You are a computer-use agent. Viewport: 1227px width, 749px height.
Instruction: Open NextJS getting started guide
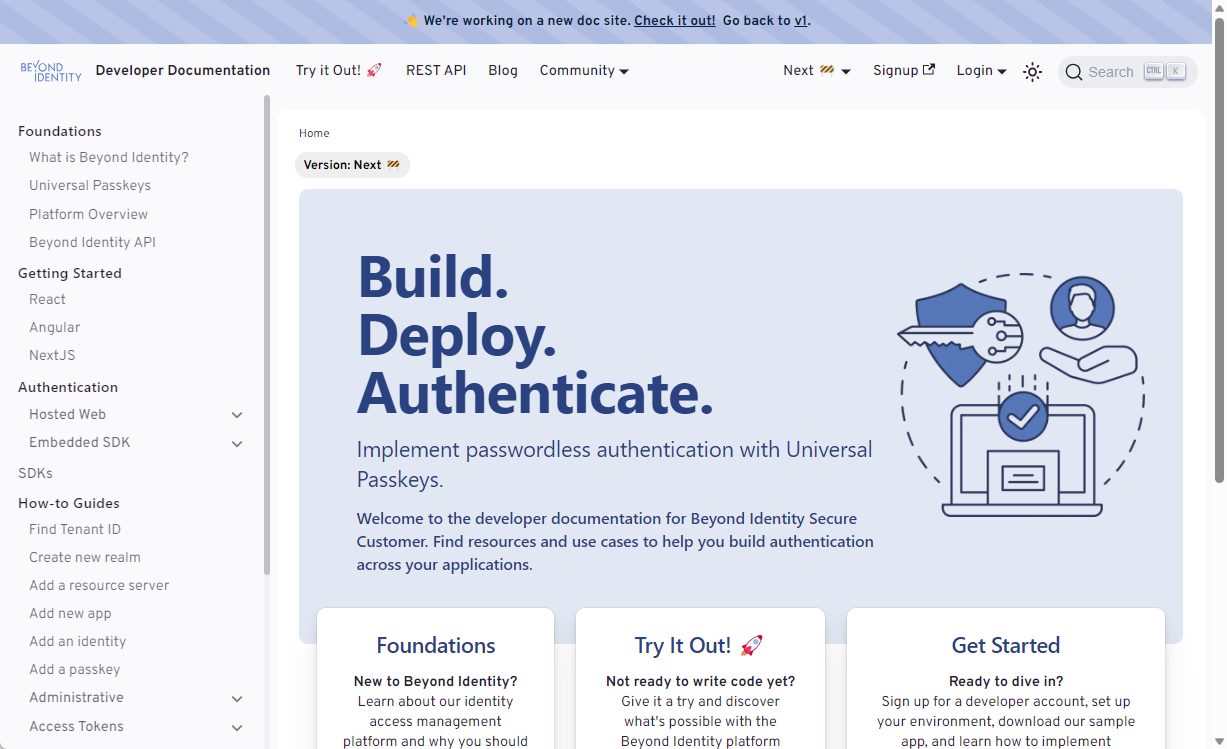[x=52, y=355]
